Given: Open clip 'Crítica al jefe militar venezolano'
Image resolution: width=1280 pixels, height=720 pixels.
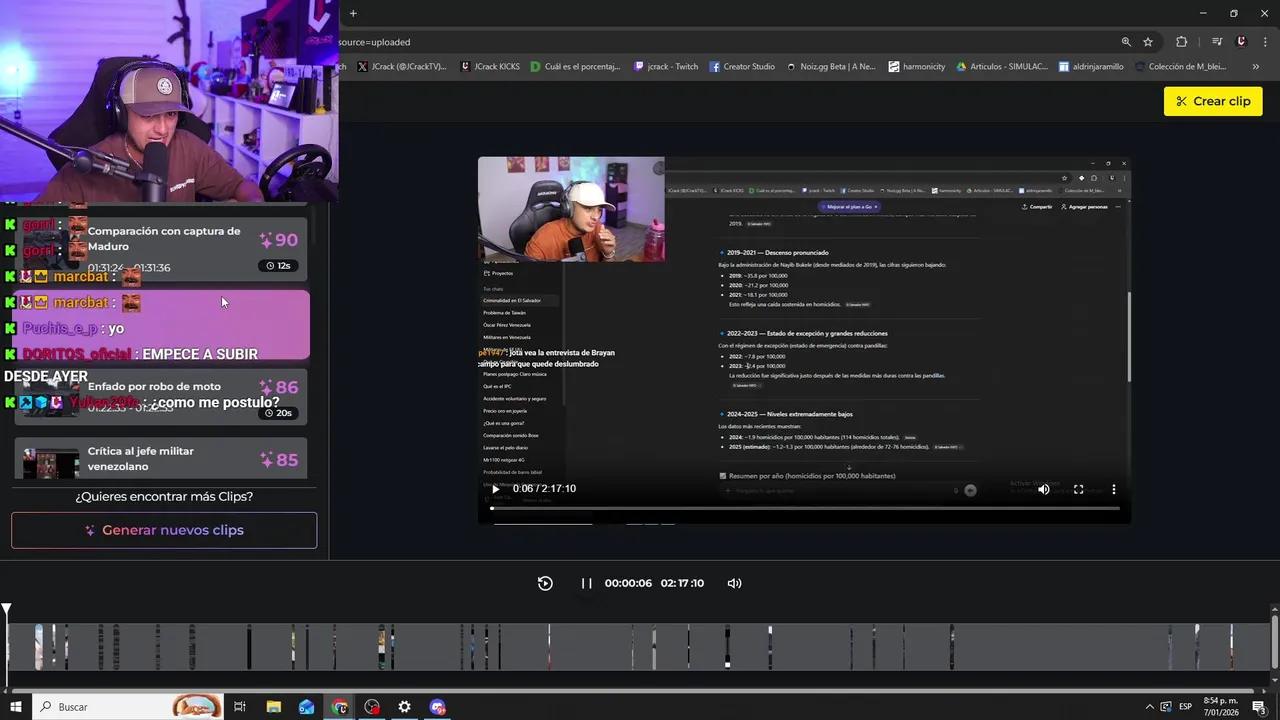Looking at the screenshot, I should (160, 459).
